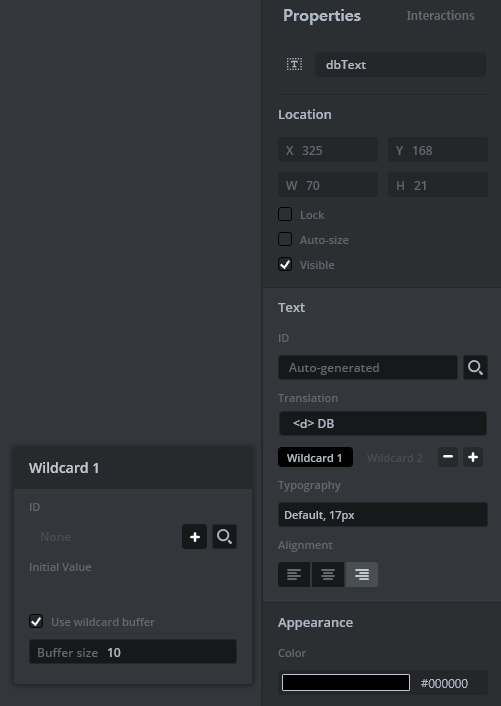
Task: Set text alignment to right
Action: [361, 574]
